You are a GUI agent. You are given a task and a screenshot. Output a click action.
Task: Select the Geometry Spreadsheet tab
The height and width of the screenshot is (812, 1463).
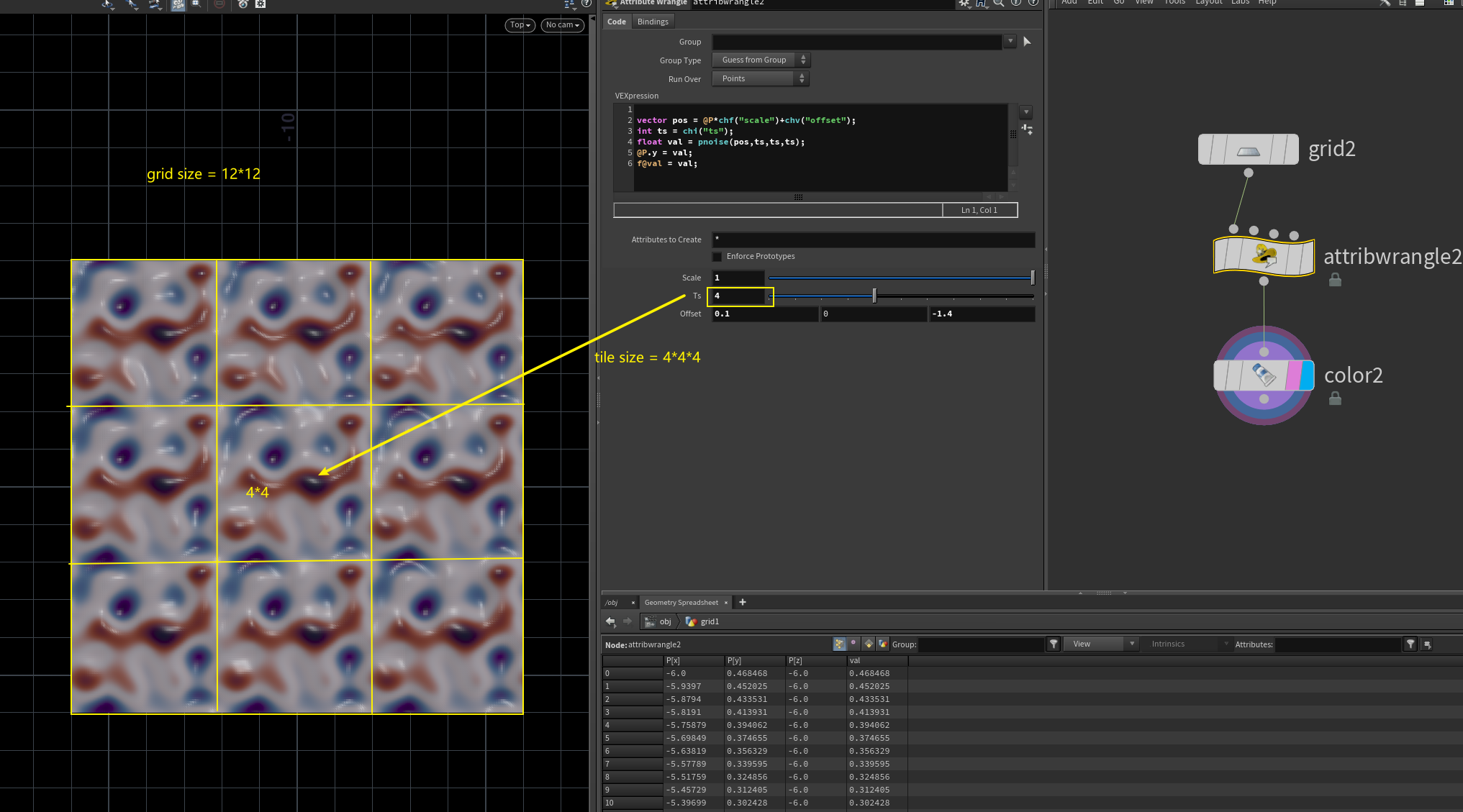pos(681,603)
